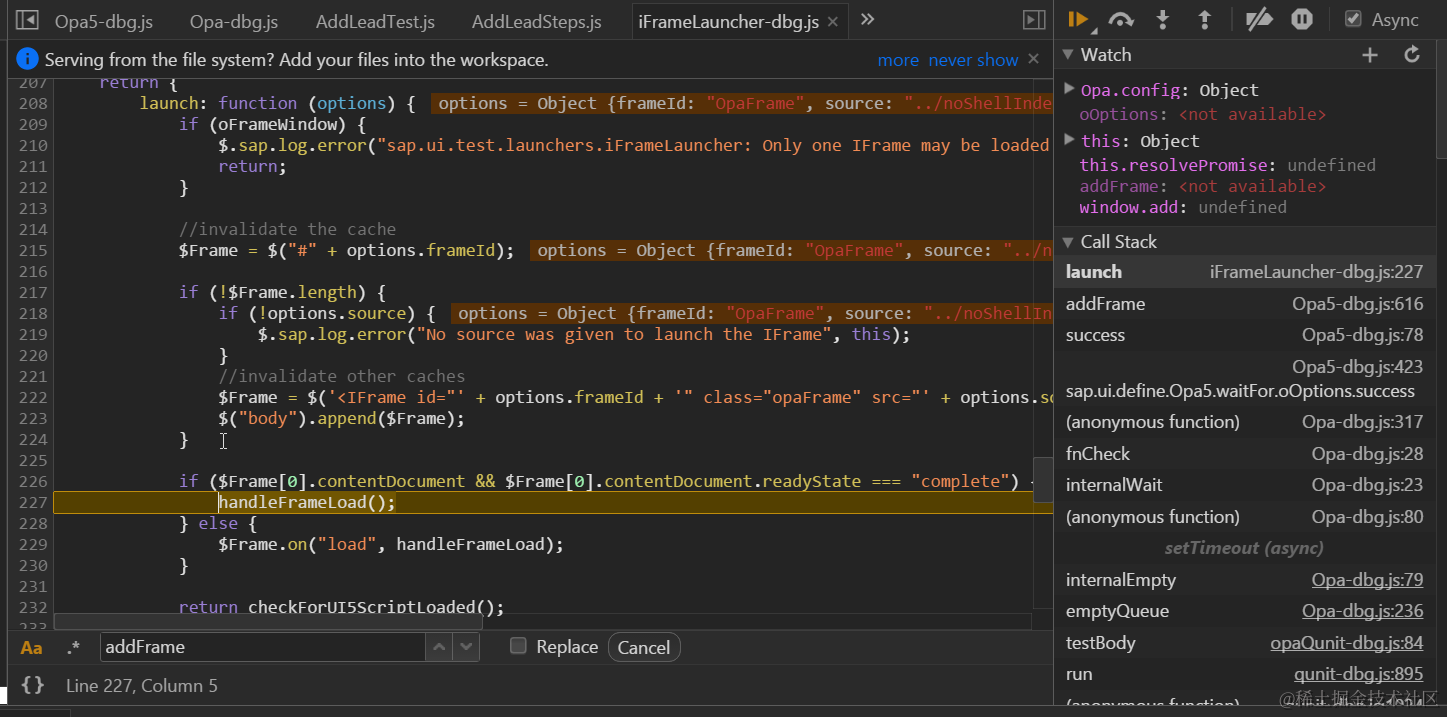Switch to Opa-dbg.js tab
The width and height of the screenshot is (1447, 717).
pos(234,21)
